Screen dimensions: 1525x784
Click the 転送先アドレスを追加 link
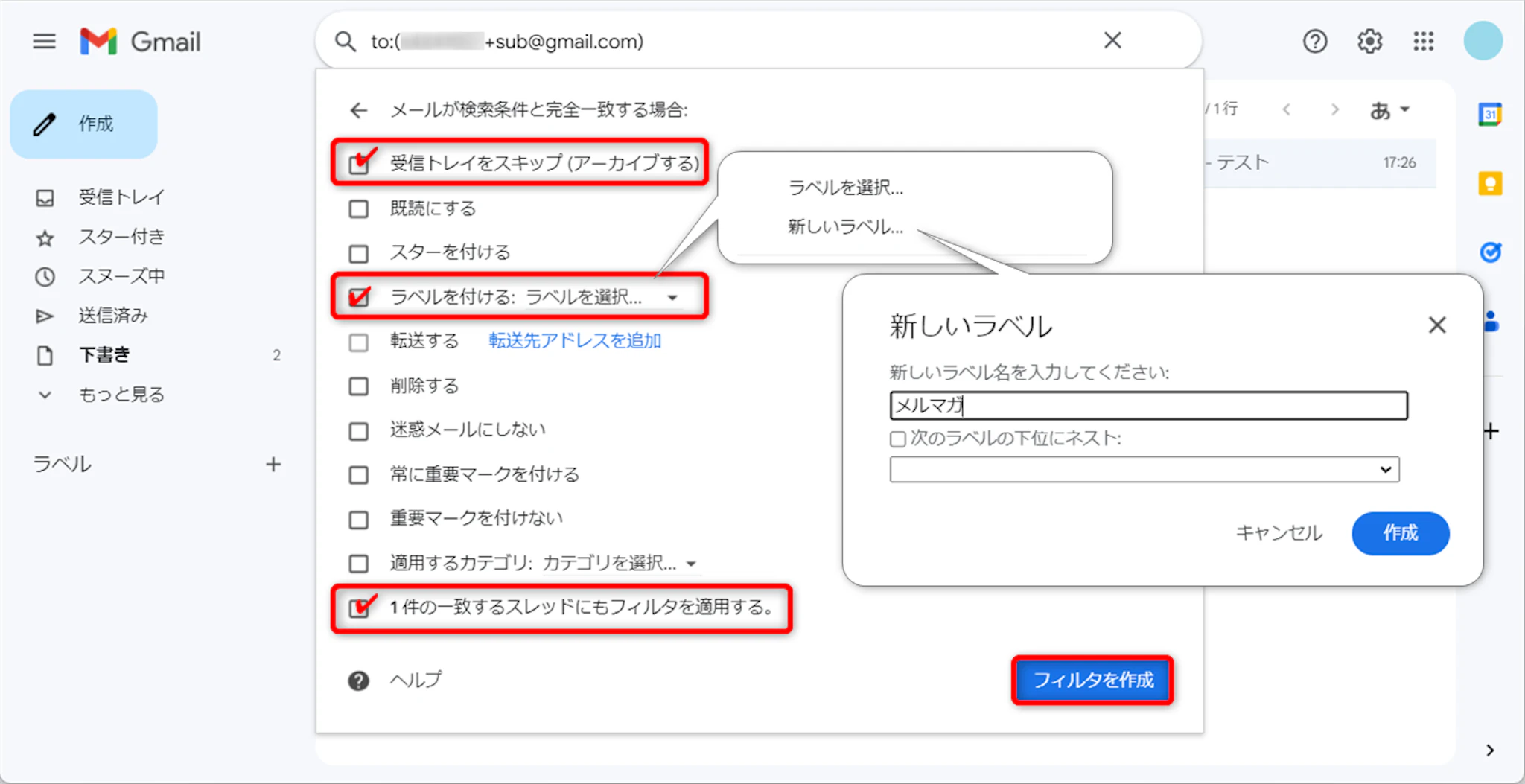click(x=574, y=341)
